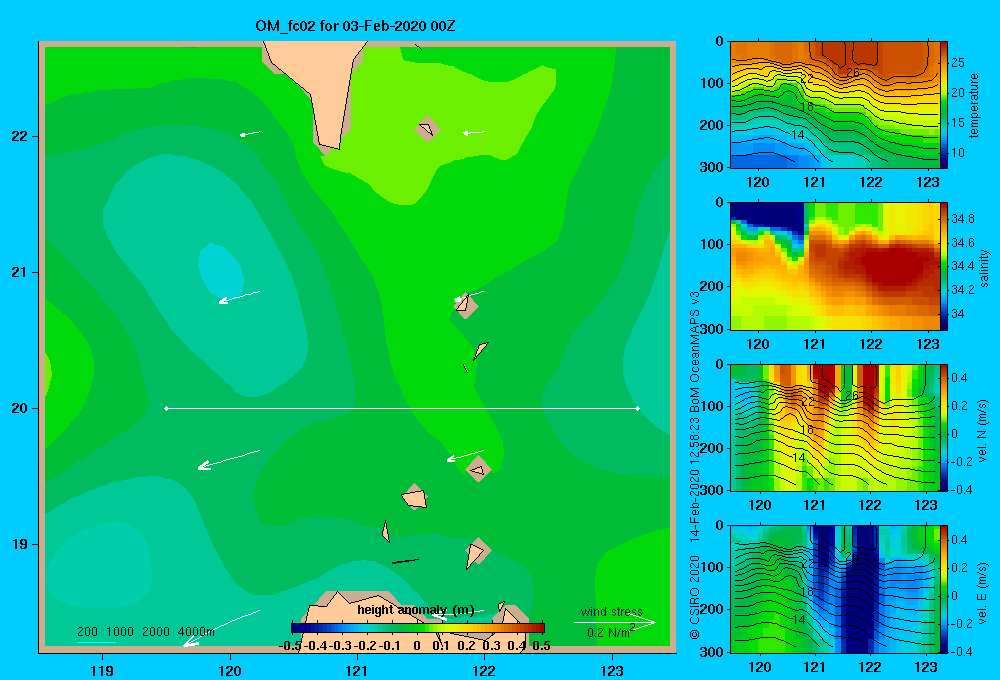The height and width of the screenshot is (680, 1000).
Task: Click the "0.2 N/m²" wind stress value
Action: pos(611,632)
